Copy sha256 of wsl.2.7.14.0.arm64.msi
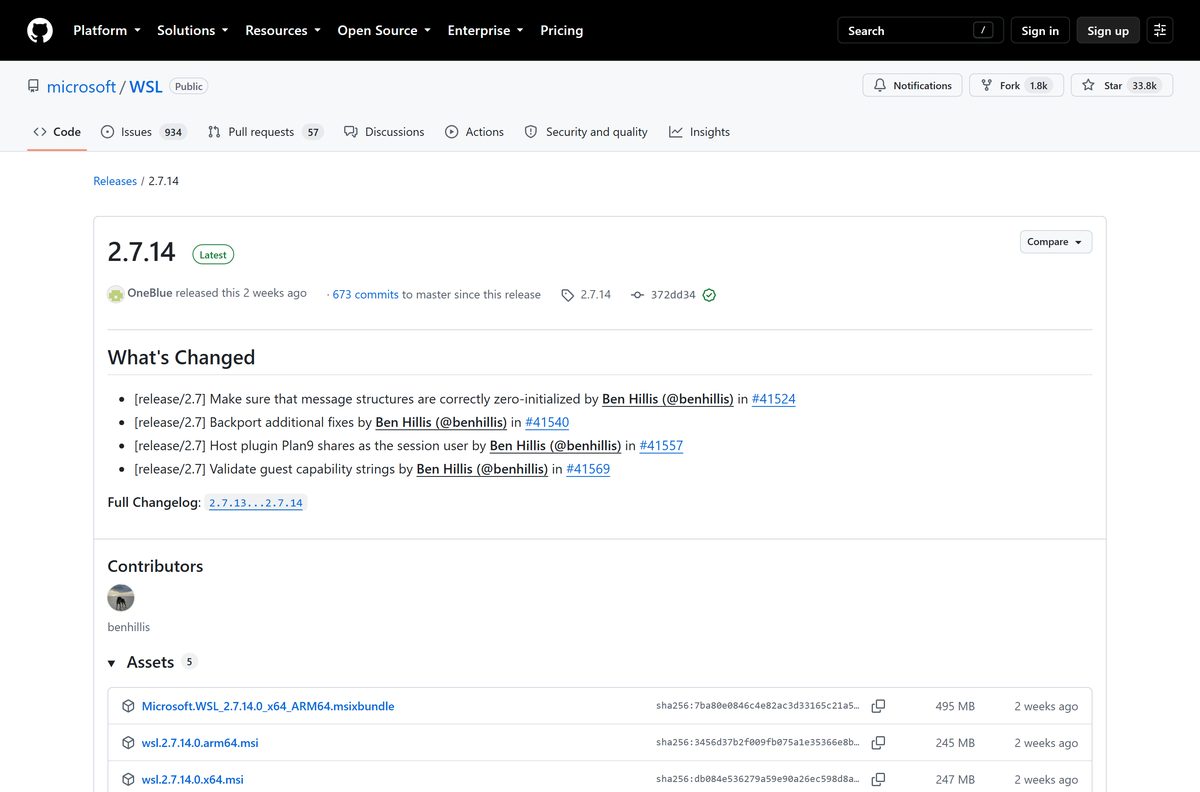Viewport: 1200px width, 792px height. point(878,743)
